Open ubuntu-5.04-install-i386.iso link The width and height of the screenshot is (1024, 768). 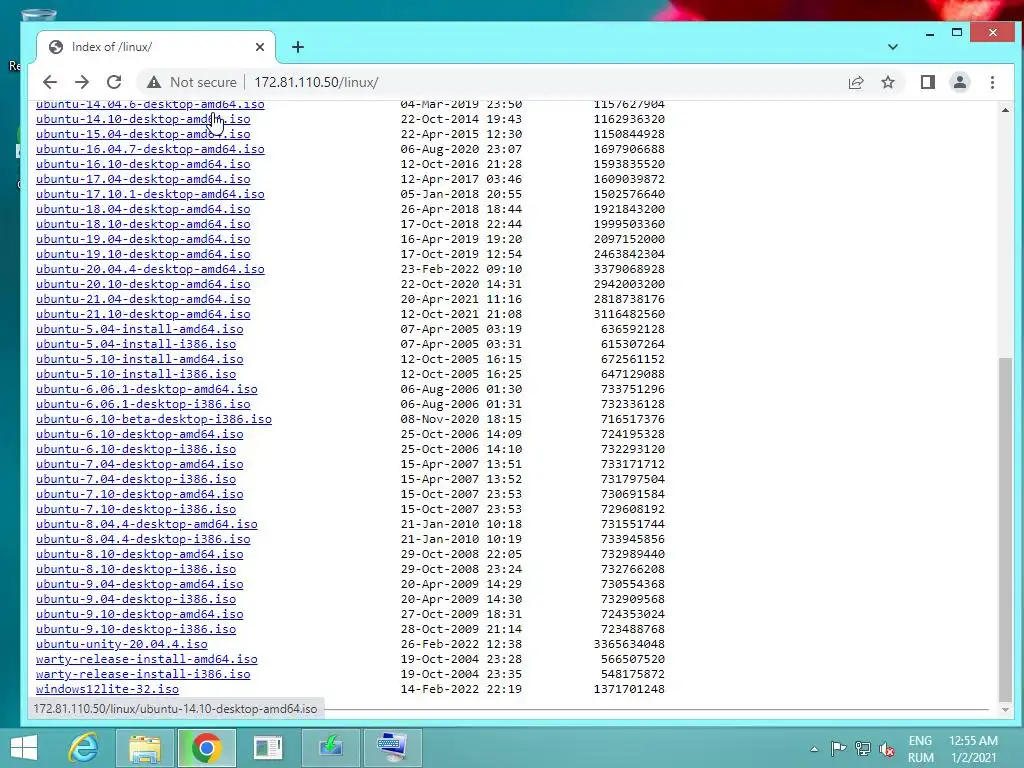(x=136, y=344)
